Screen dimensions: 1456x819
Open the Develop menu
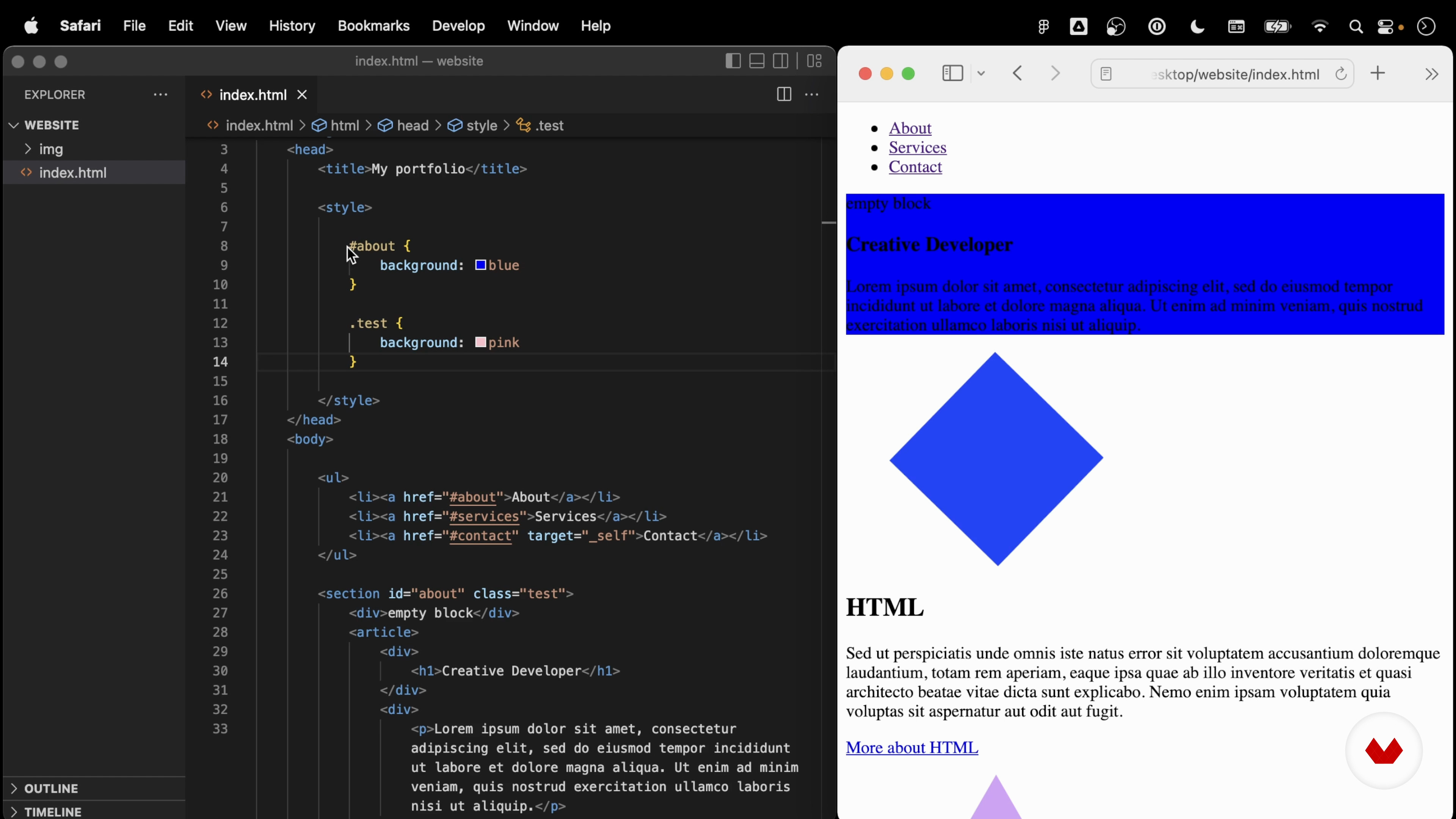(458, 25)
